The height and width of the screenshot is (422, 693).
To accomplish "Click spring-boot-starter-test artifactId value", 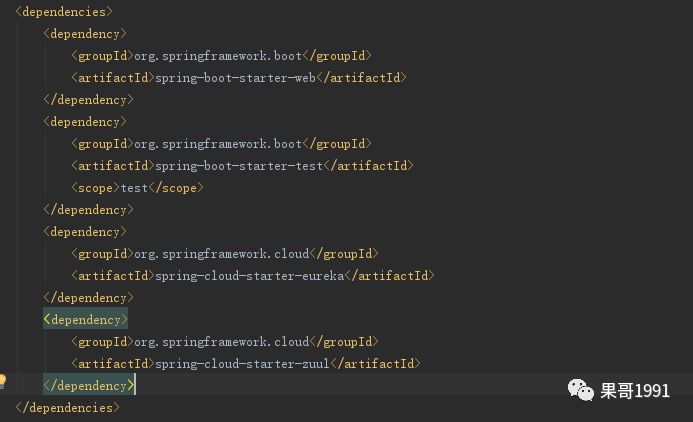I will coord(239,166).
